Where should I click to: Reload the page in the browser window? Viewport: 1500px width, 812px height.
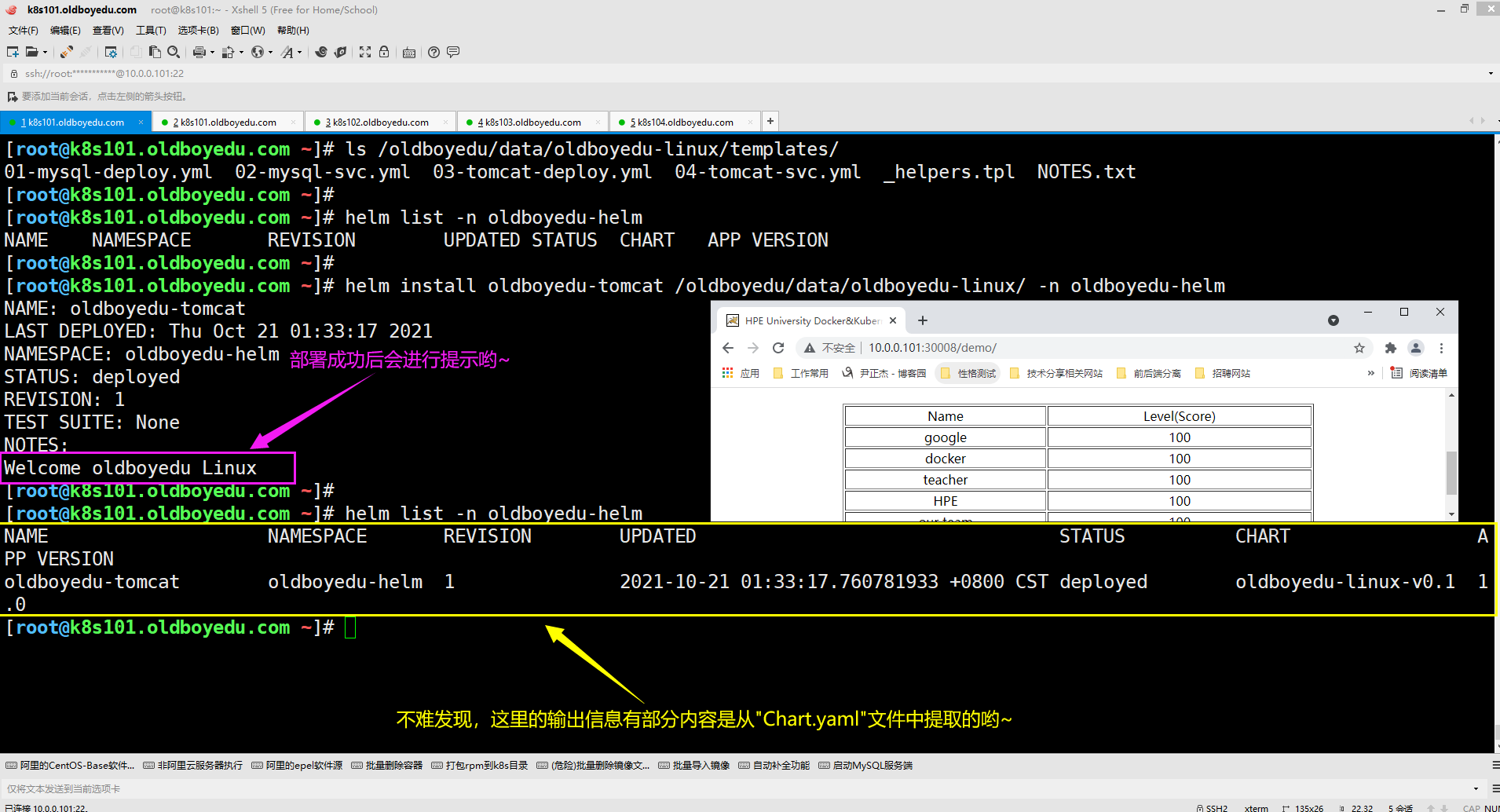point(778,348)
